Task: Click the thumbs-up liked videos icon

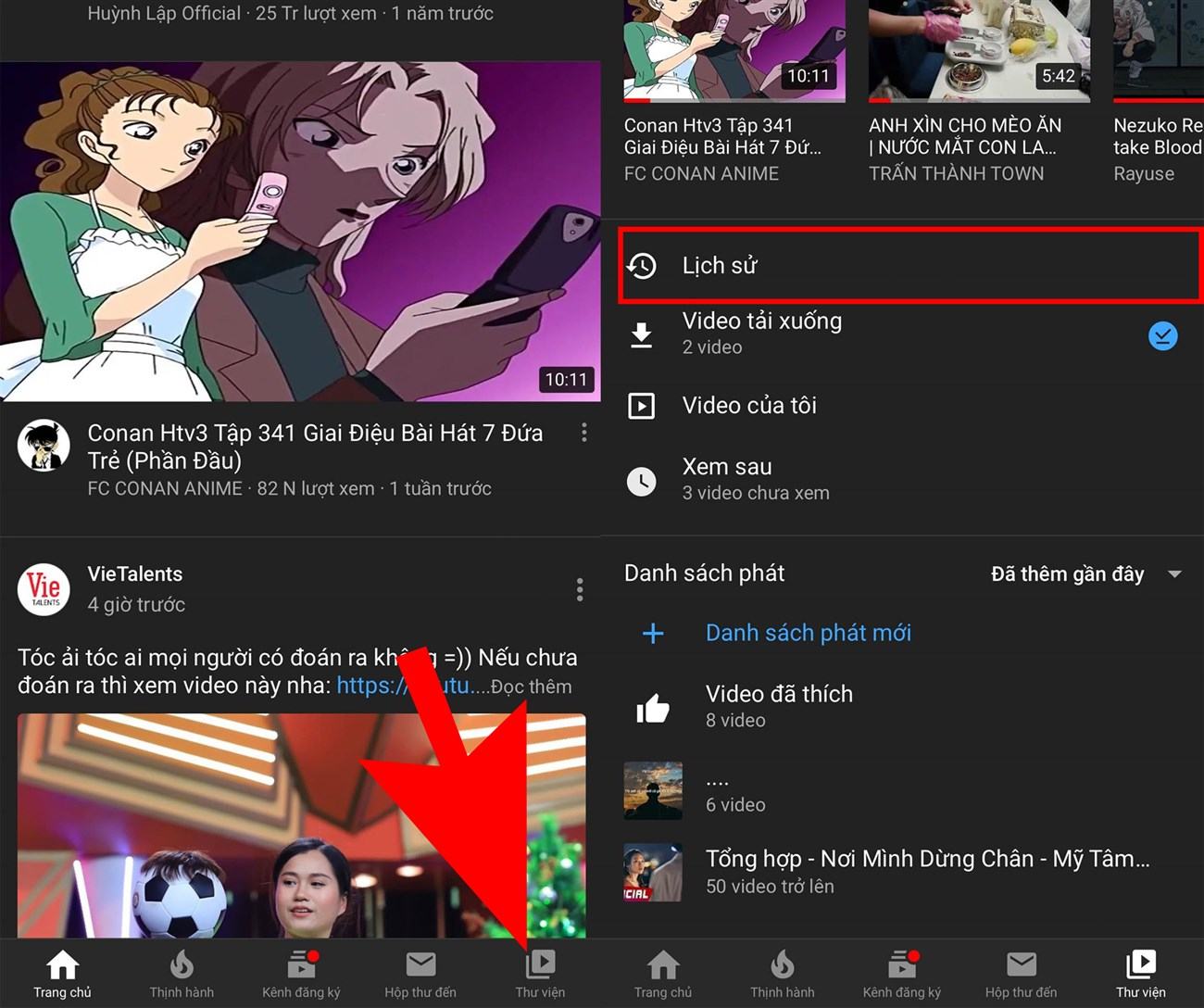Action: pyautogui.click(x=653, y=708)
